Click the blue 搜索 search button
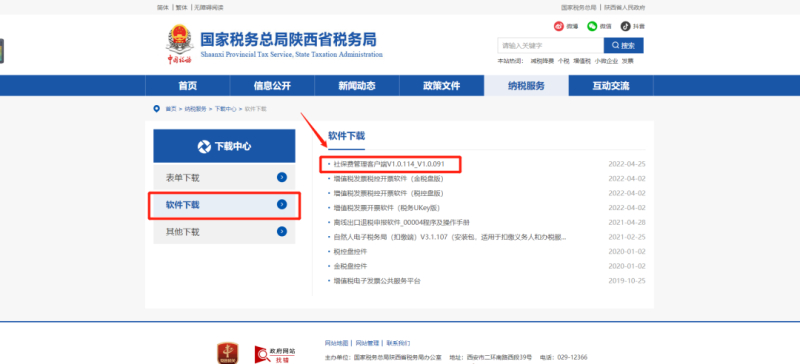The image size is (800, 364). (x=623, y=45)
